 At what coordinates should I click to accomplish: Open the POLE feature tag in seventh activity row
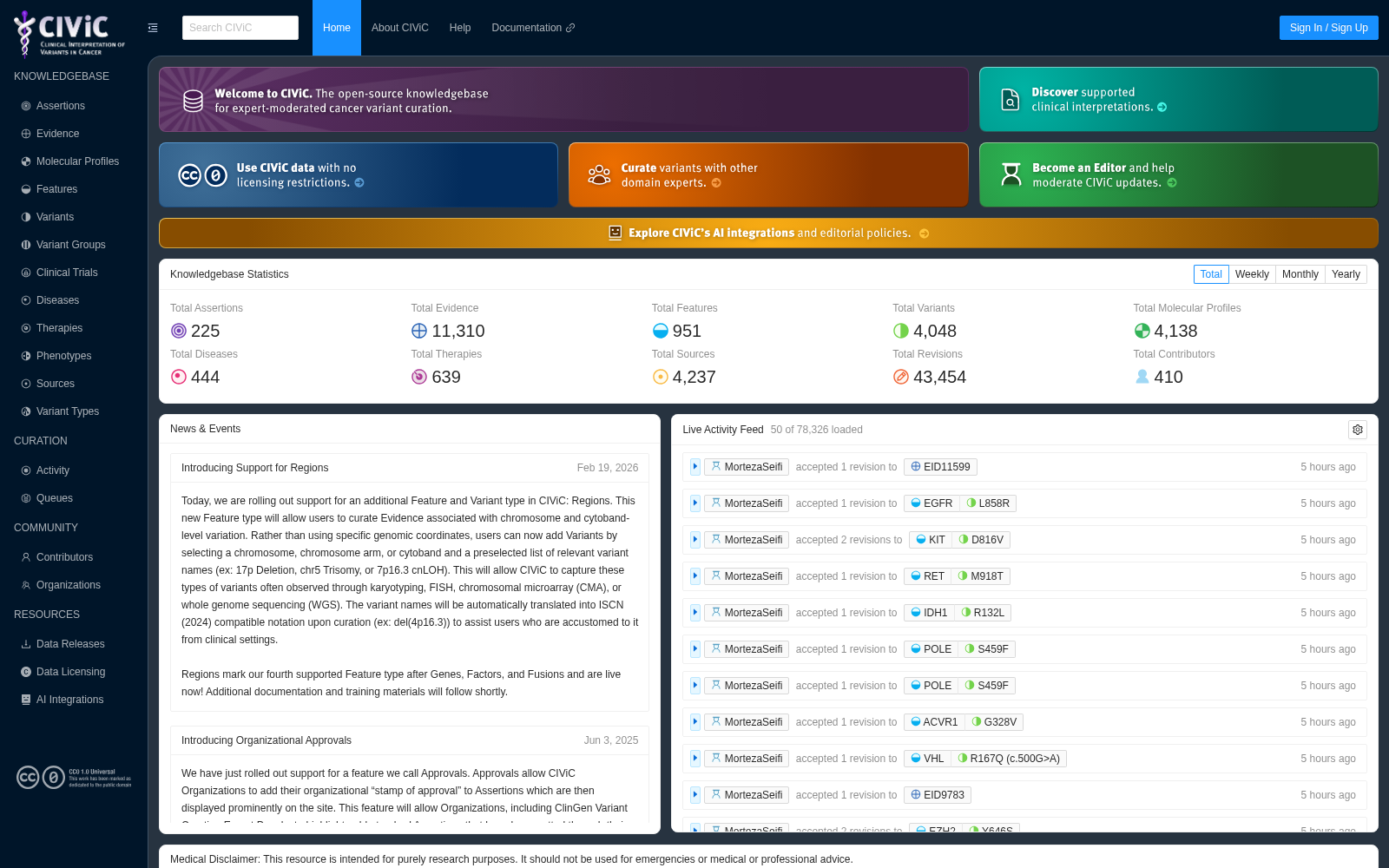coord(931,686)
